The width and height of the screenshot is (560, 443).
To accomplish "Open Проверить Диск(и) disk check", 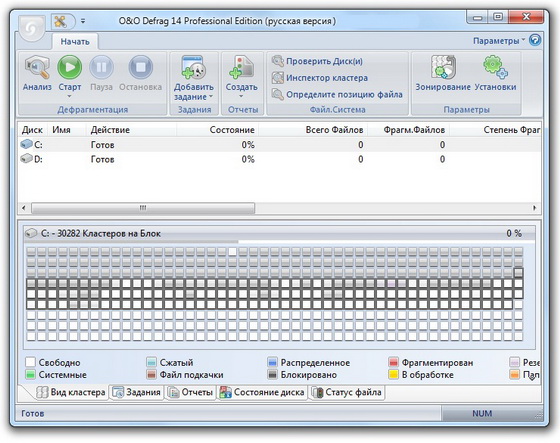I will pyautogui.click(x=317, y=61).
